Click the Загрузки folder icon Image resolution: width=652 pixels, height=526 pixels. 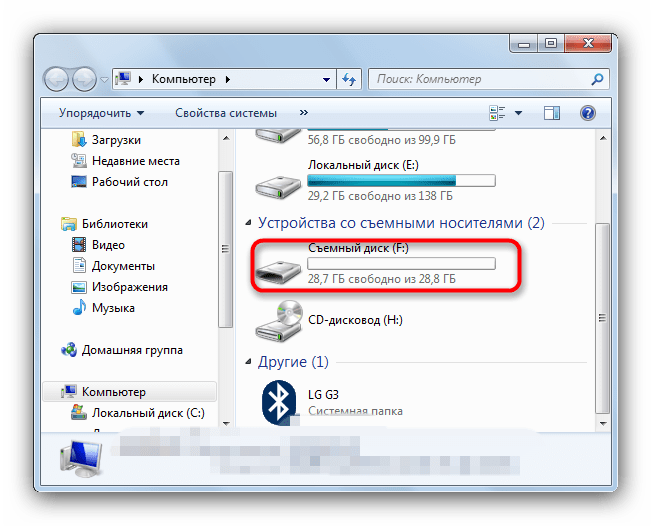click(79, 140)
